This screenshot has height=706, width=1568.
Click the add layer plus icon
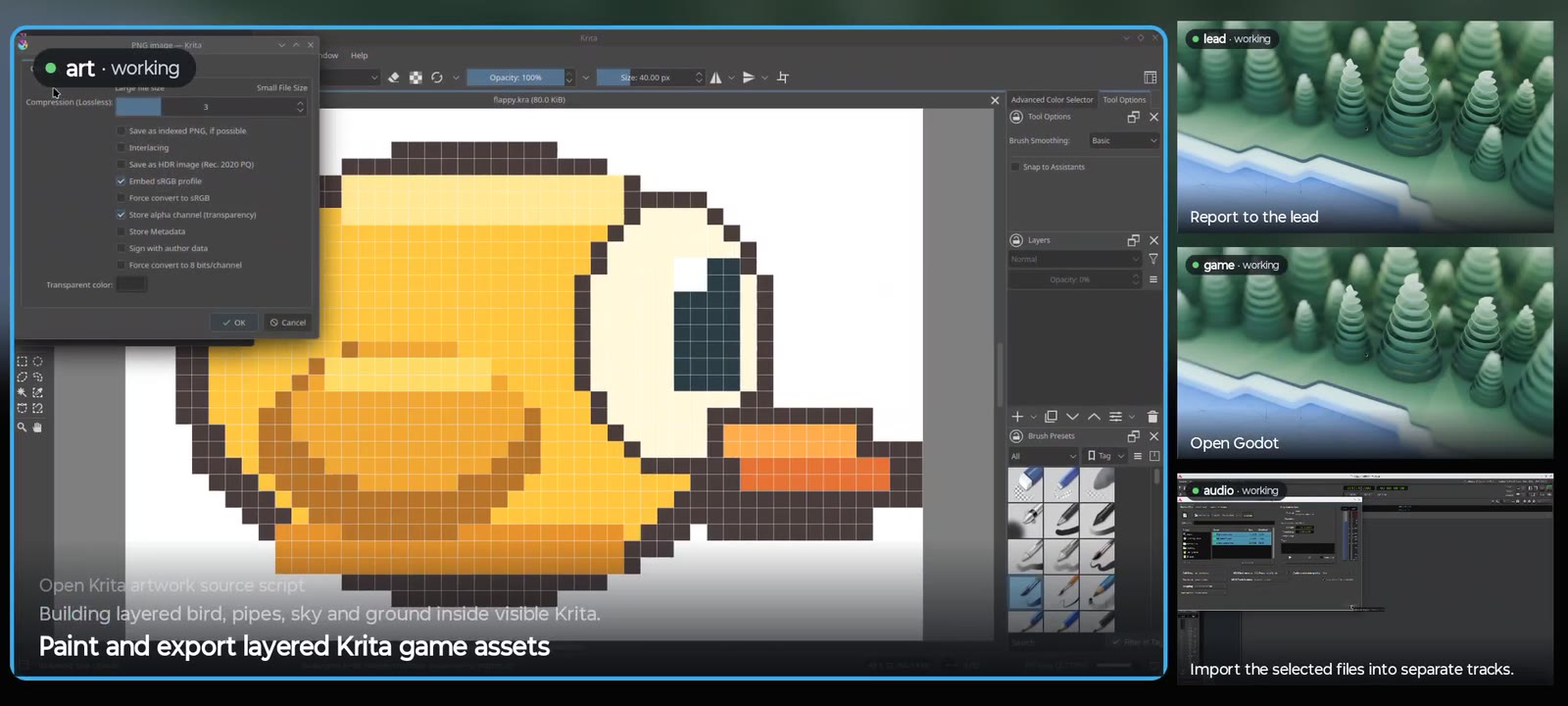[x=1017, y=417]
